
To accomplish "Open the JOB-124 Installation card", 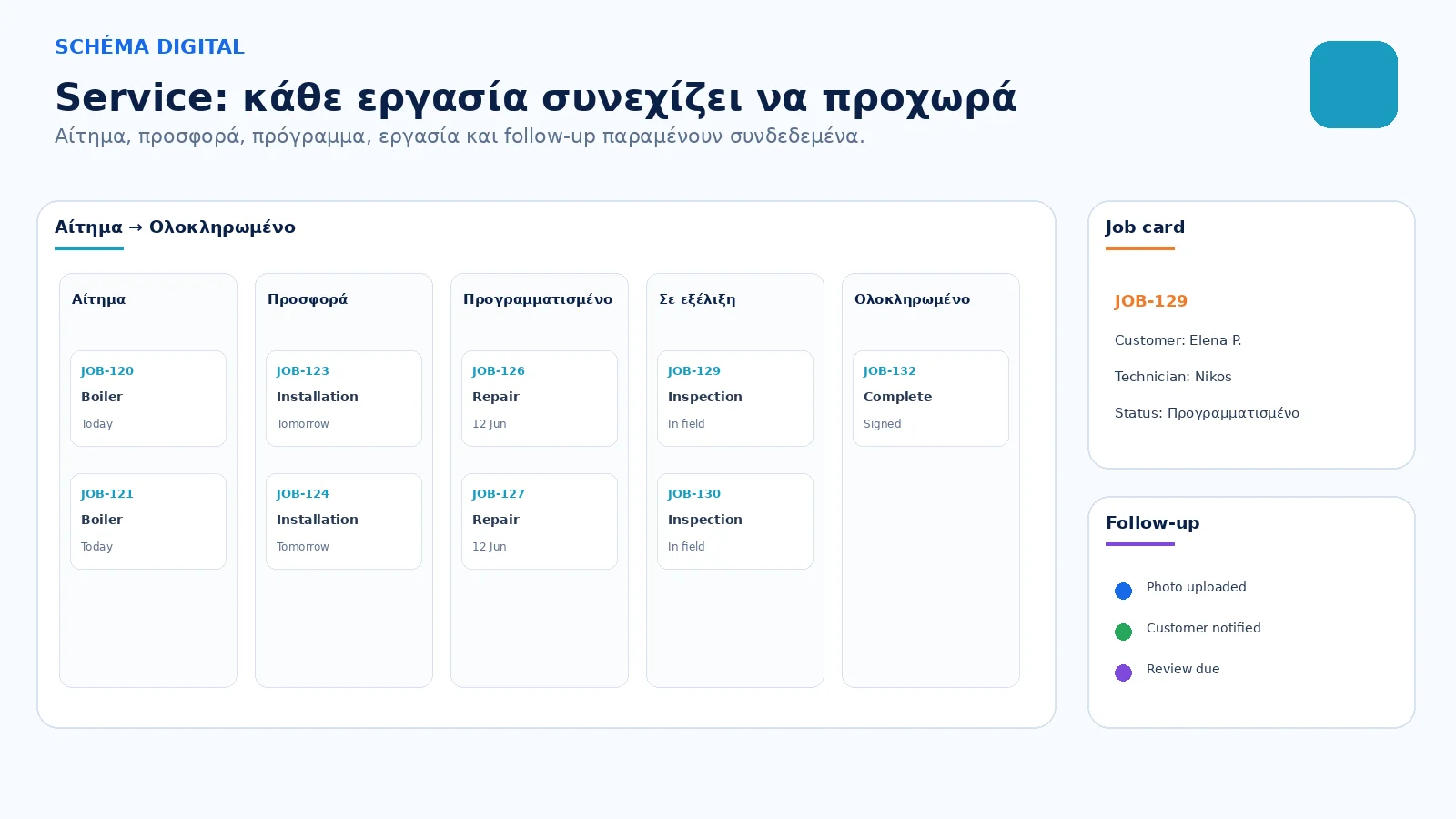I will point(344,521).
